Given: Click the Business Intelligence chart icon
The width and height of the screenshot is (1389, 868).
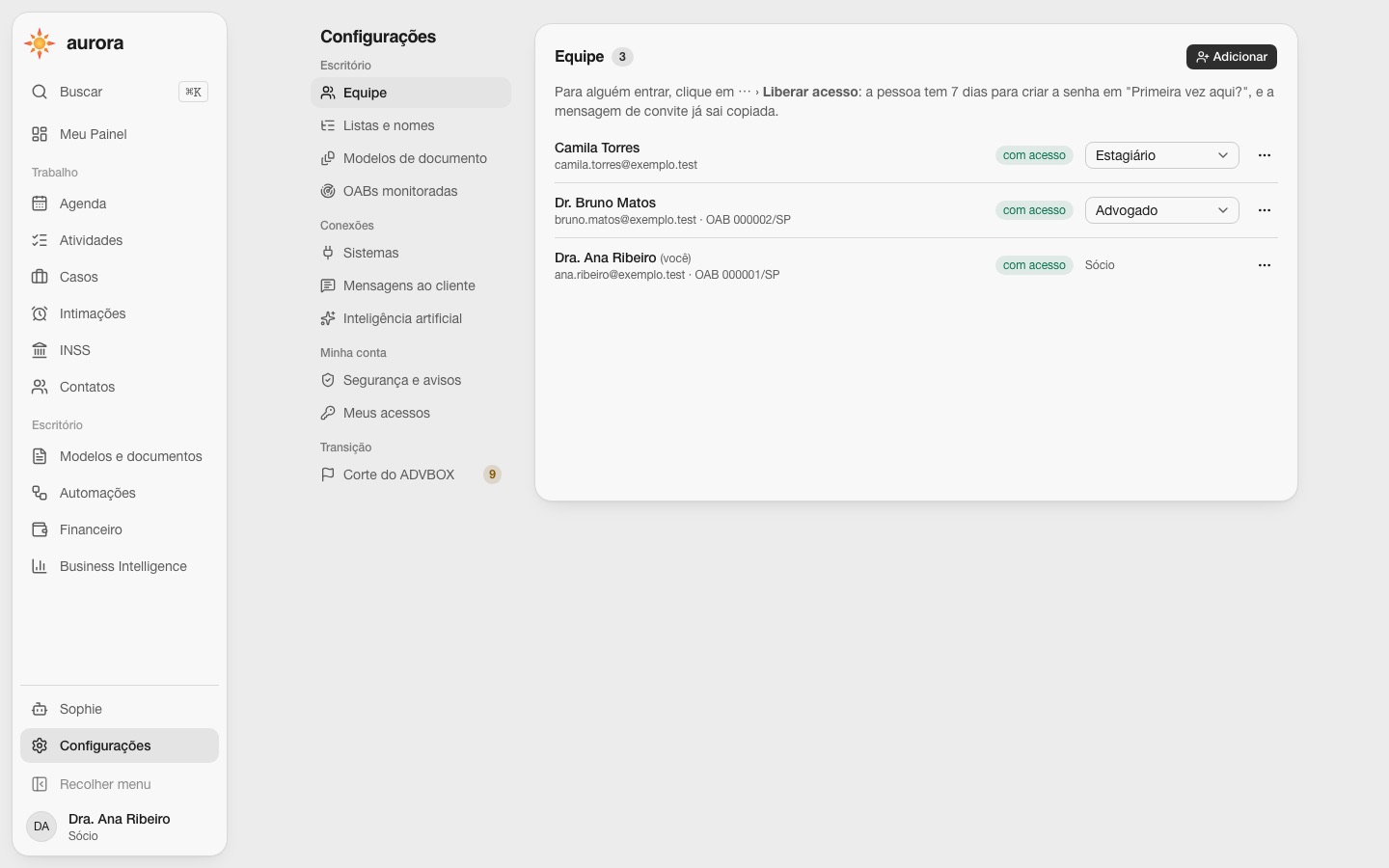Looking at the screenshot, I should click(x=40, y=566).
